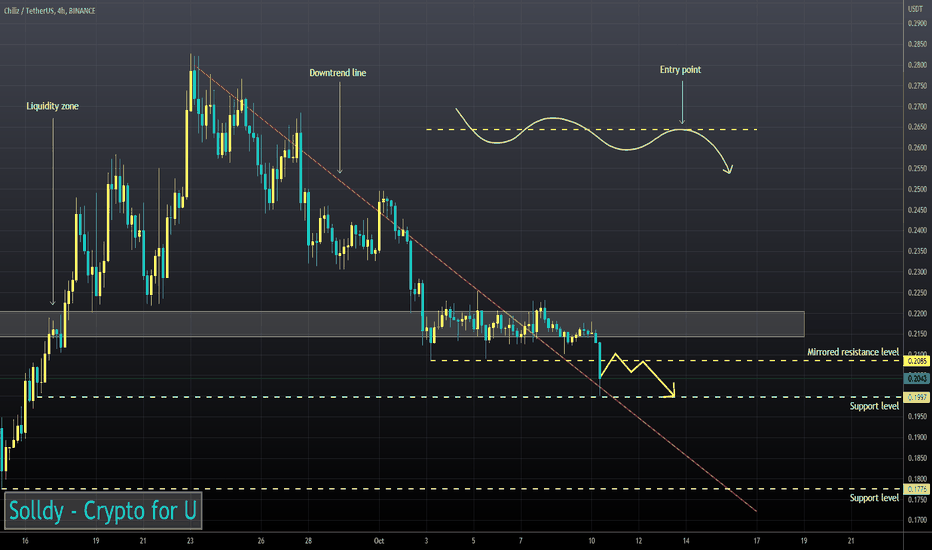
Task: Click the 0.2300 price axis label
Action: 917,272
